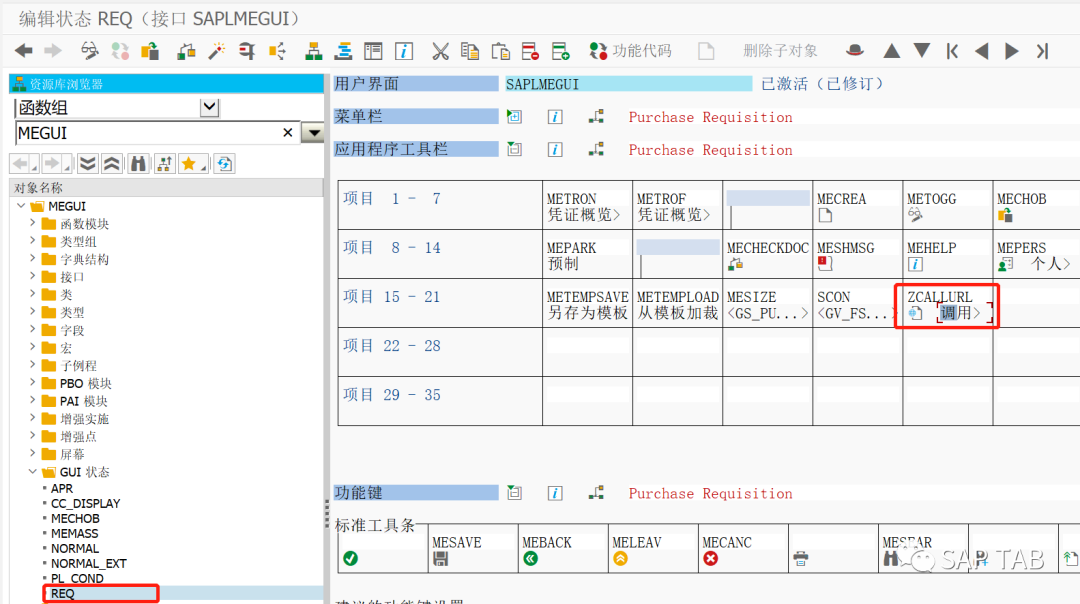
Task: Expand the PBO 模块 folder
Action: coord(32,383)
